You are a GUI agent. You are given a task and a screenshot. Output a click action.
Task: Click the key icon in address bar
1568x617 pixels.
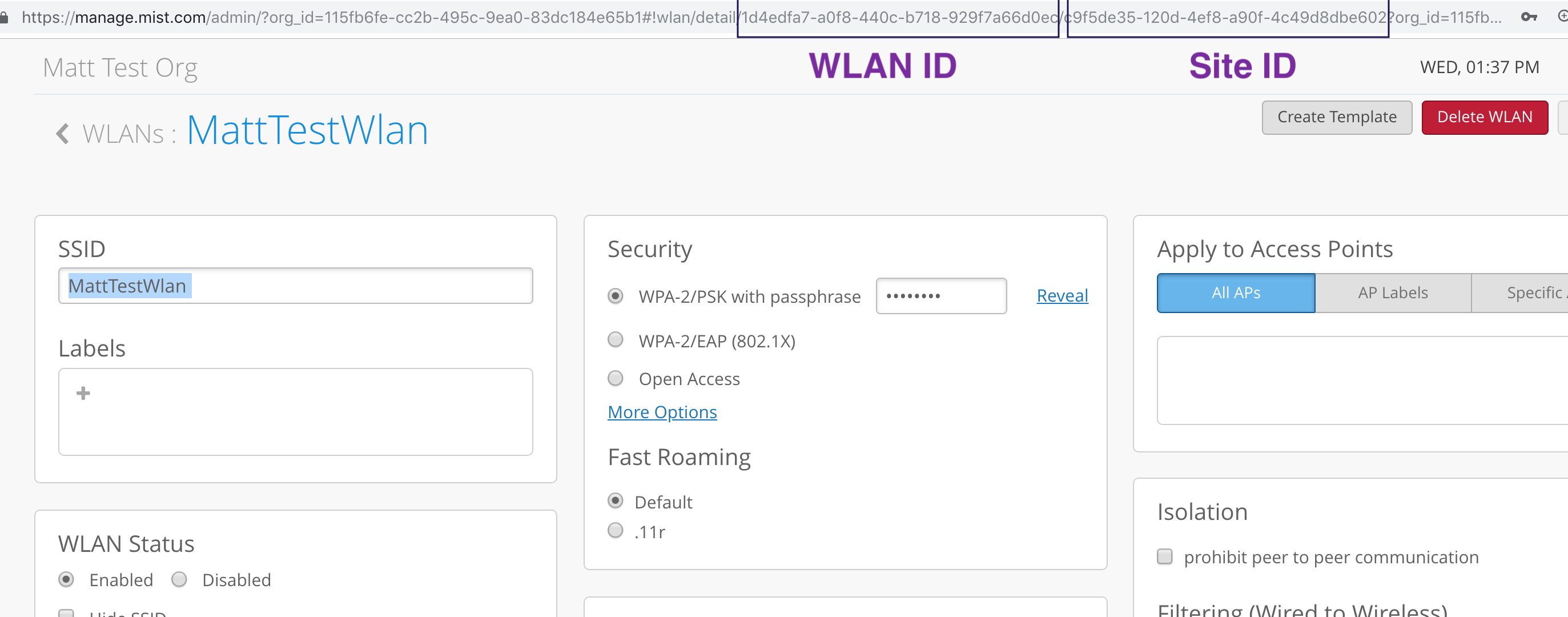(1529, 17)
